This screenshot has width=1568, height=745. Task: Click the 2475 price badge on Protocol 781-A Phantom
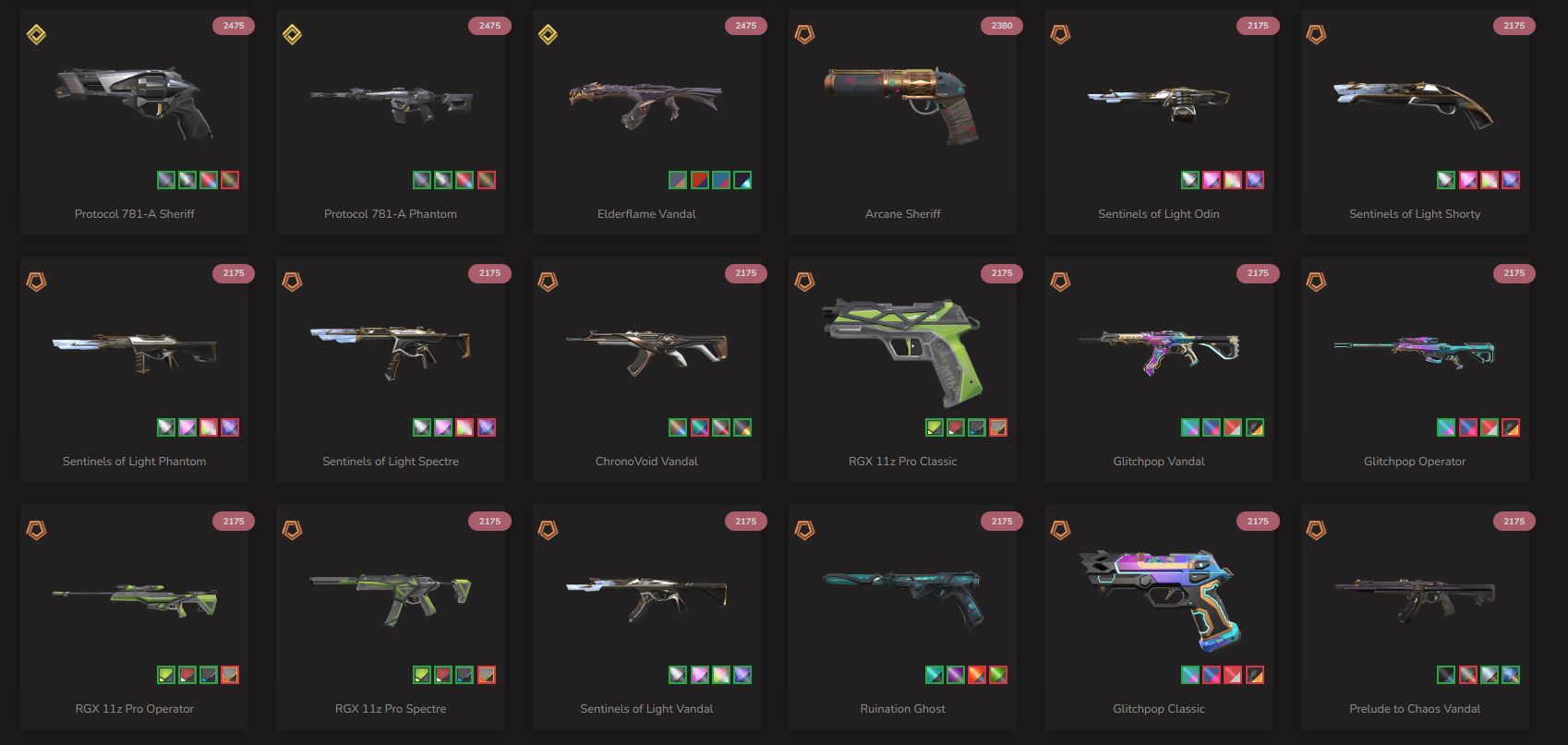tap(489, 26)
